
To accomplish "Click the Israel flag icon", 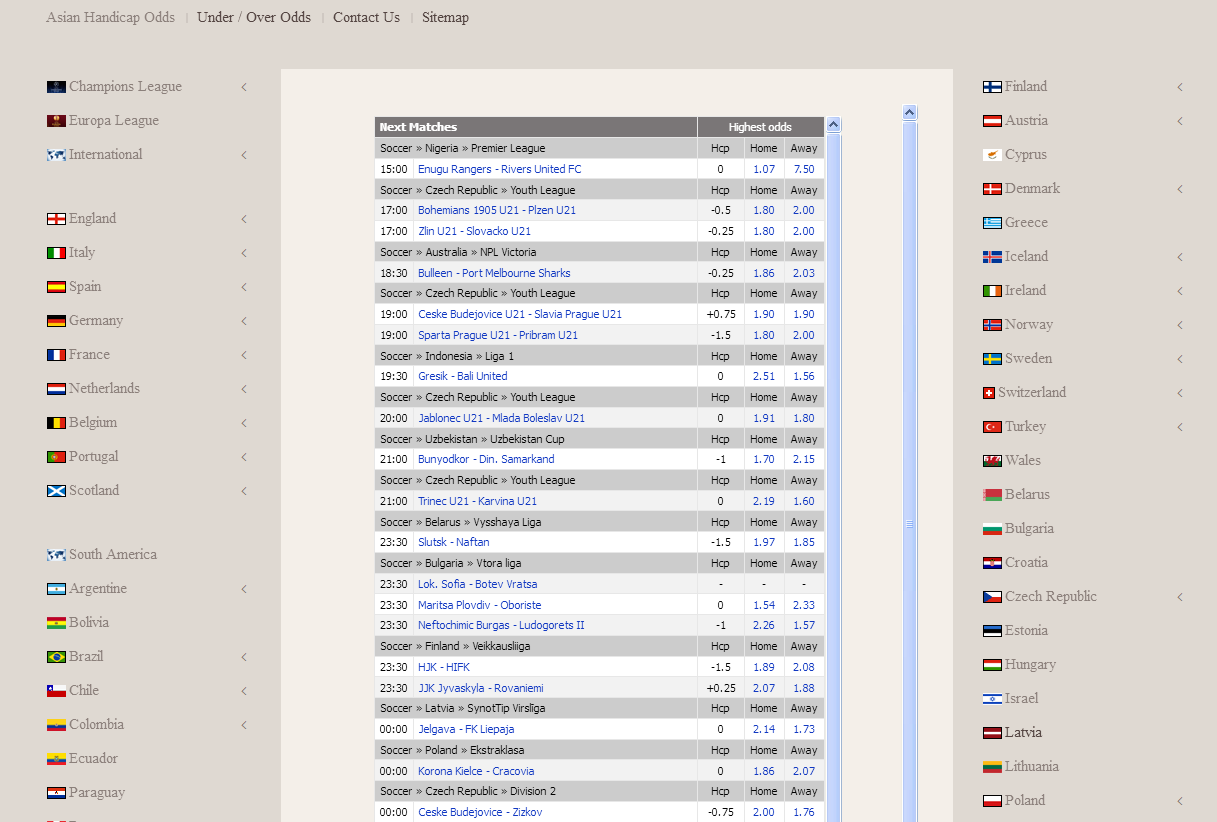I will (x=992, y=699).
